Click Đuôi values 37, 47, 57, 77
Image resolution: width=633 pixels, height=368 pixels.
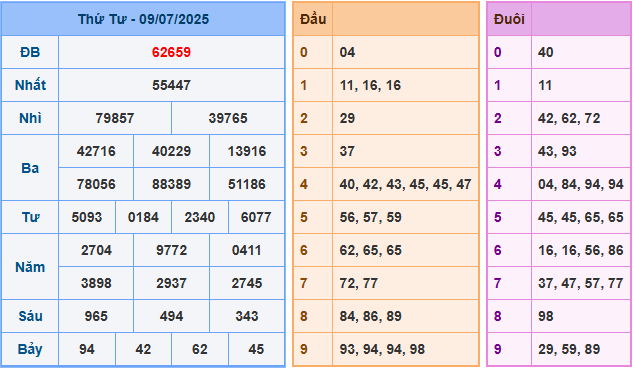tap(581, 284)
